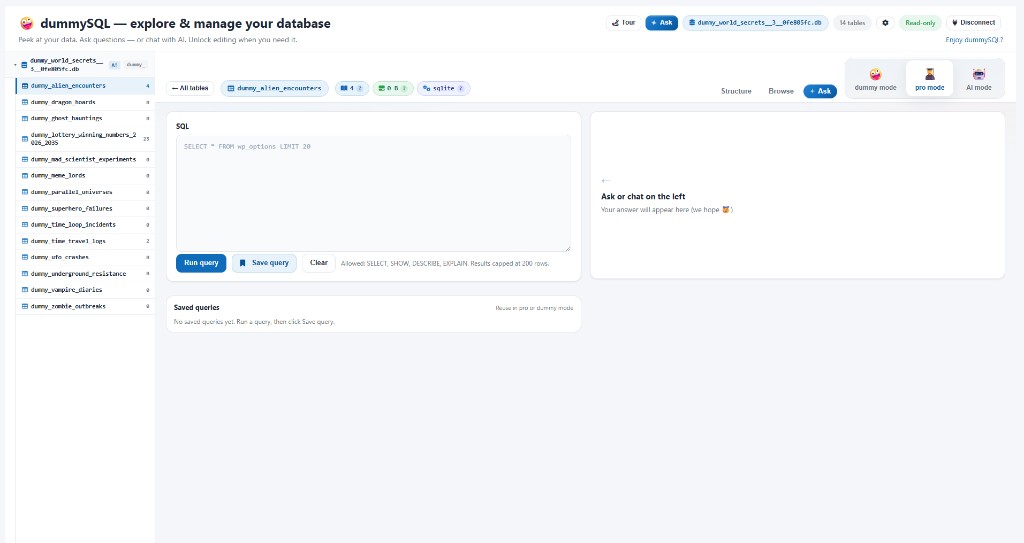Open the dummy_ufo_crashes table name

coord(59,257)
